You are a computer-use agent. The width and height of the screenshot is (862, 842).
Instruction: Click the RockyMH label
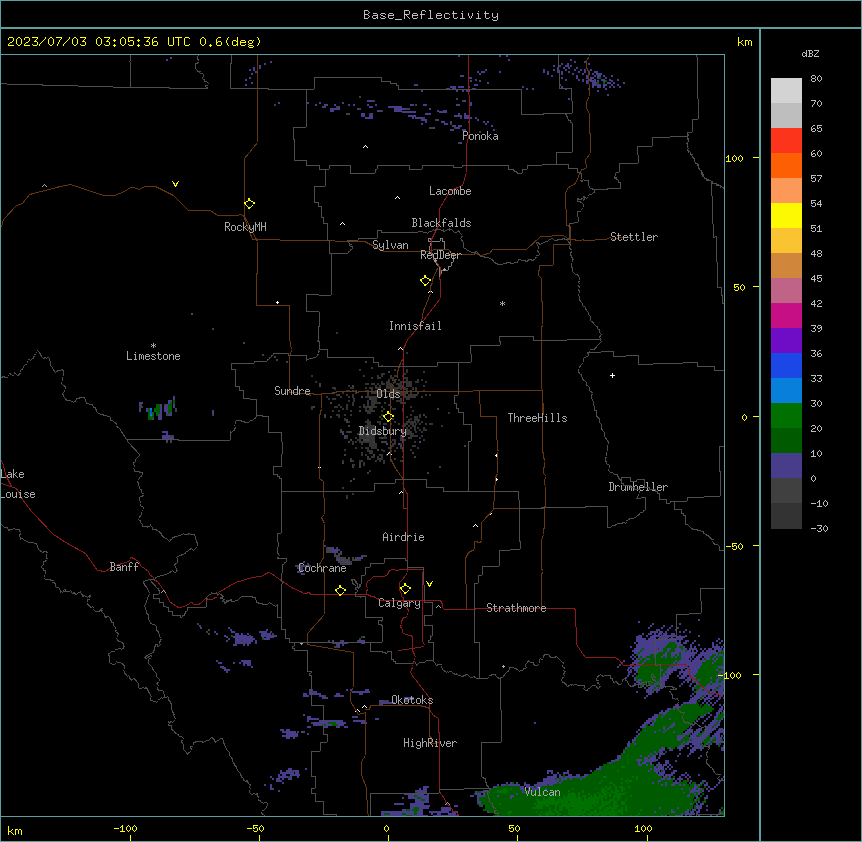click(245, 227)
